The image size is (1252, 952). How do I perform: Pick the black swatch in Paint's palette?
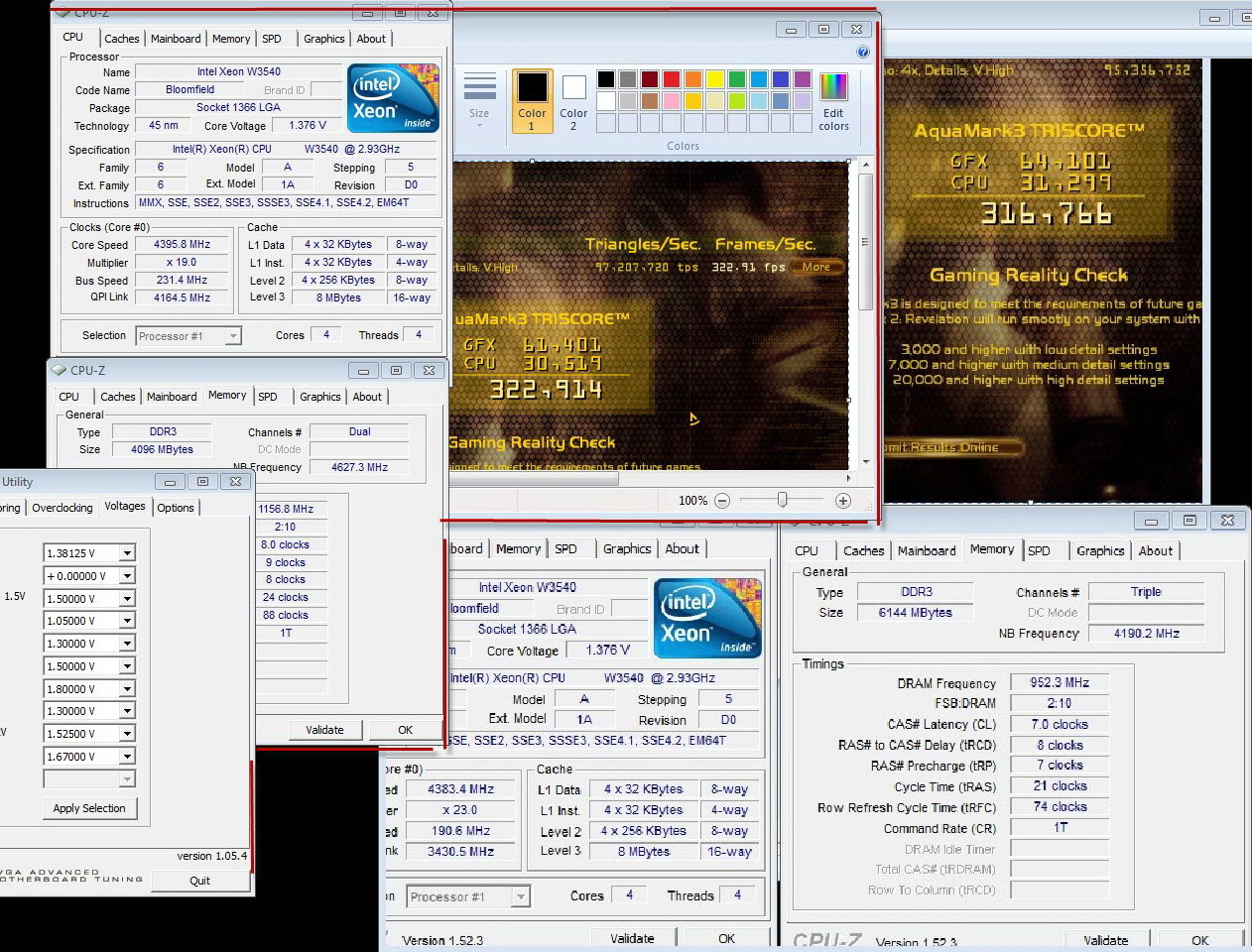(606, 79)
